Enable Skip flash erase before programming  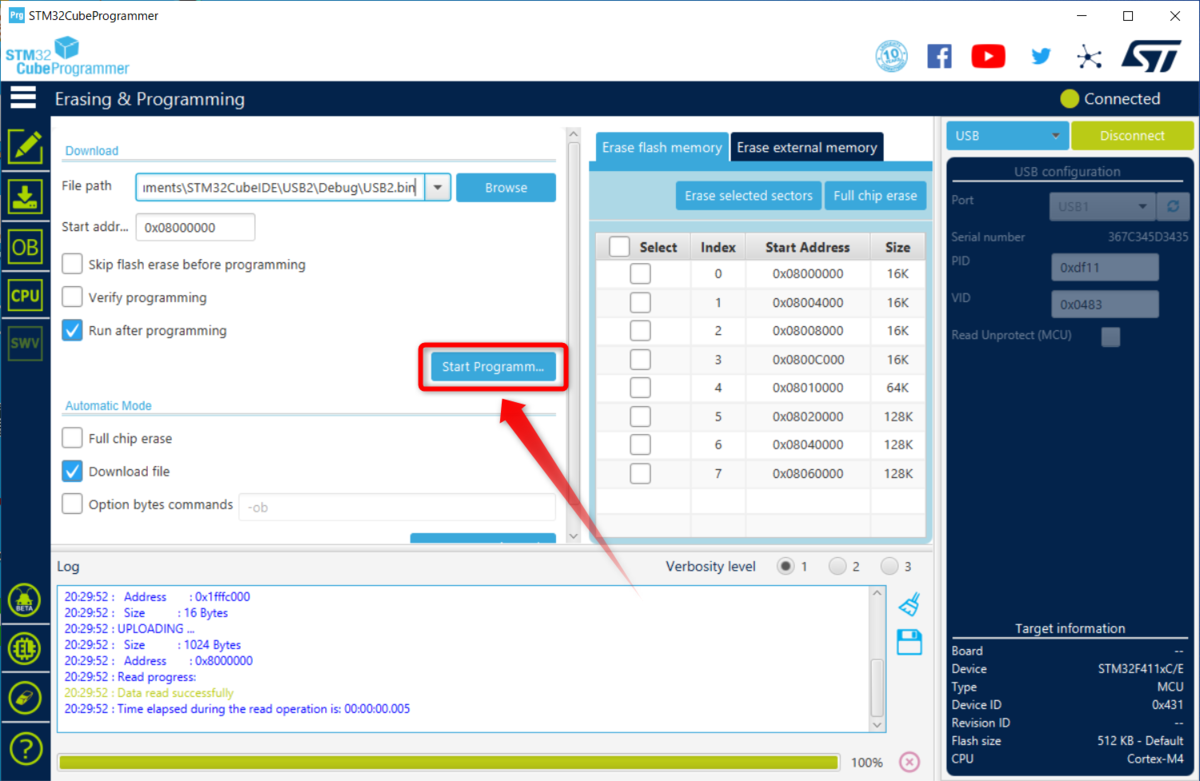coord(72,264)
